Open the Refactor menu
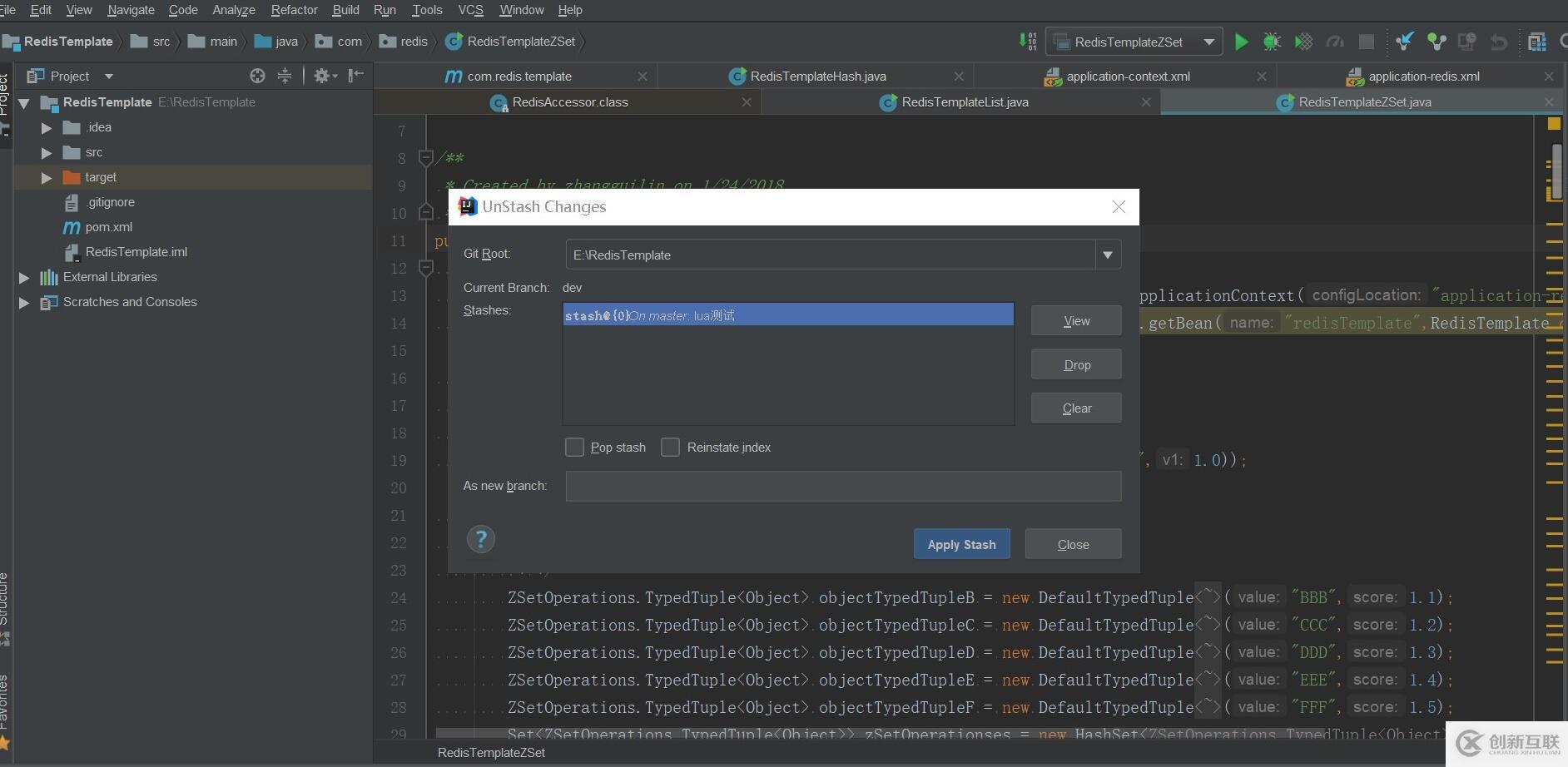This screenshot has width=1568, height=767. click(294, 10)
